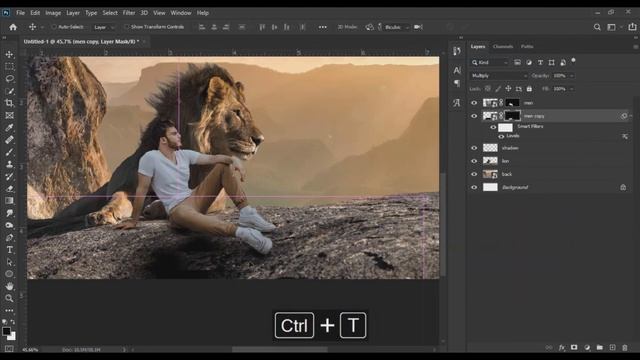The height and width of the screenshot is (360, 640).
Task: Click the horizontal canvas scrollbar
Action: click(280, 349)
